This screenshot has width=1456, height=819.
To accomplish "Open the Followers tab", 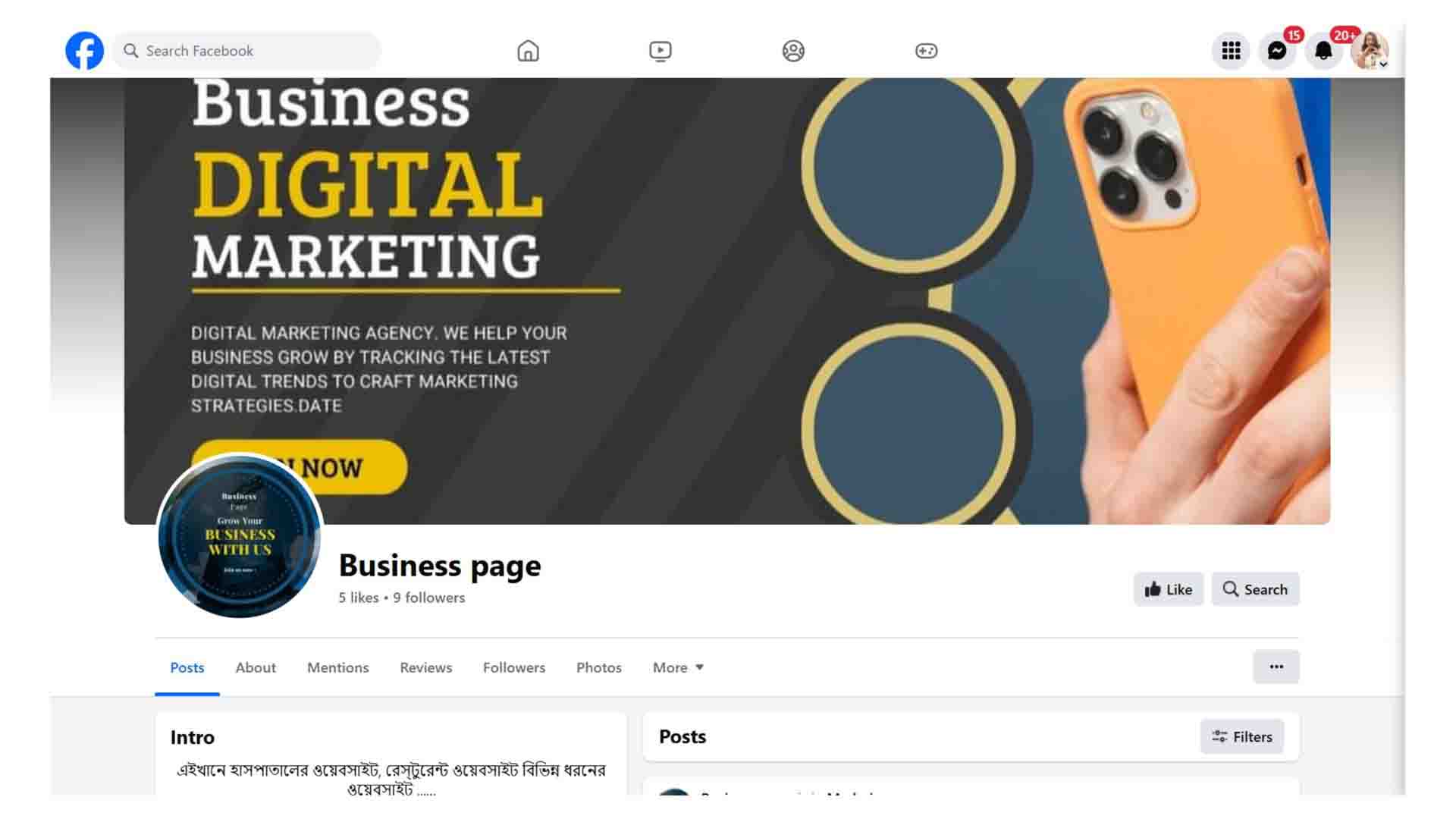I will [x=514, y=667].
